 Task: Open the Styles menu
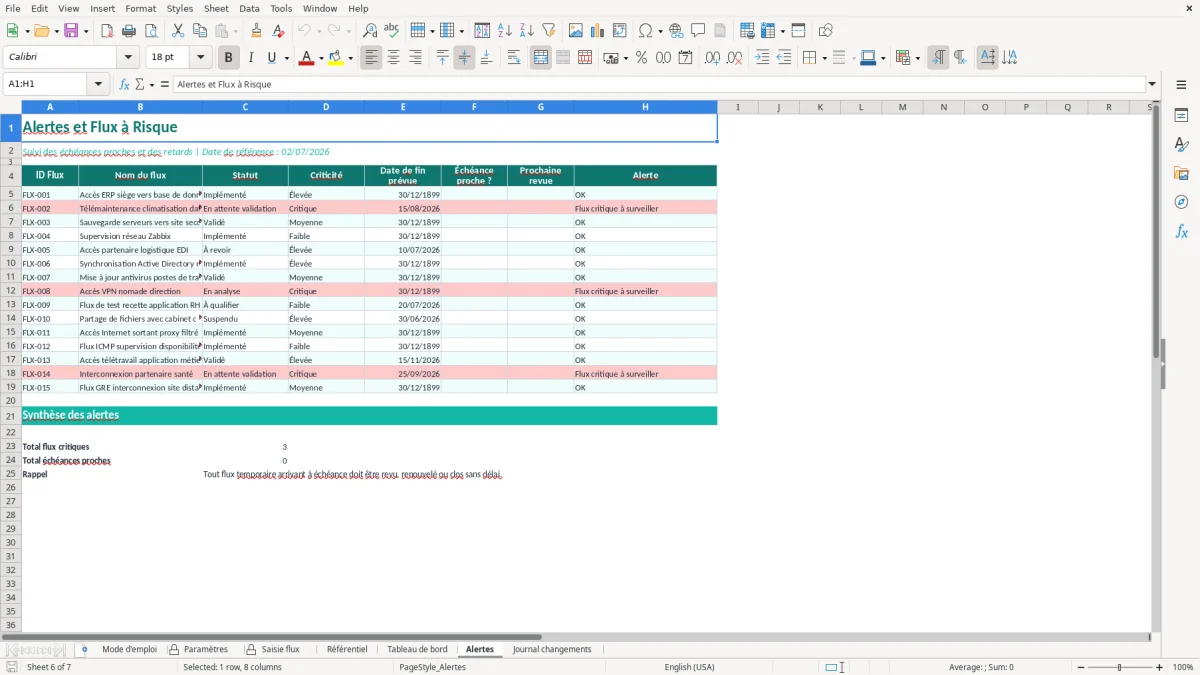(180, 8)
